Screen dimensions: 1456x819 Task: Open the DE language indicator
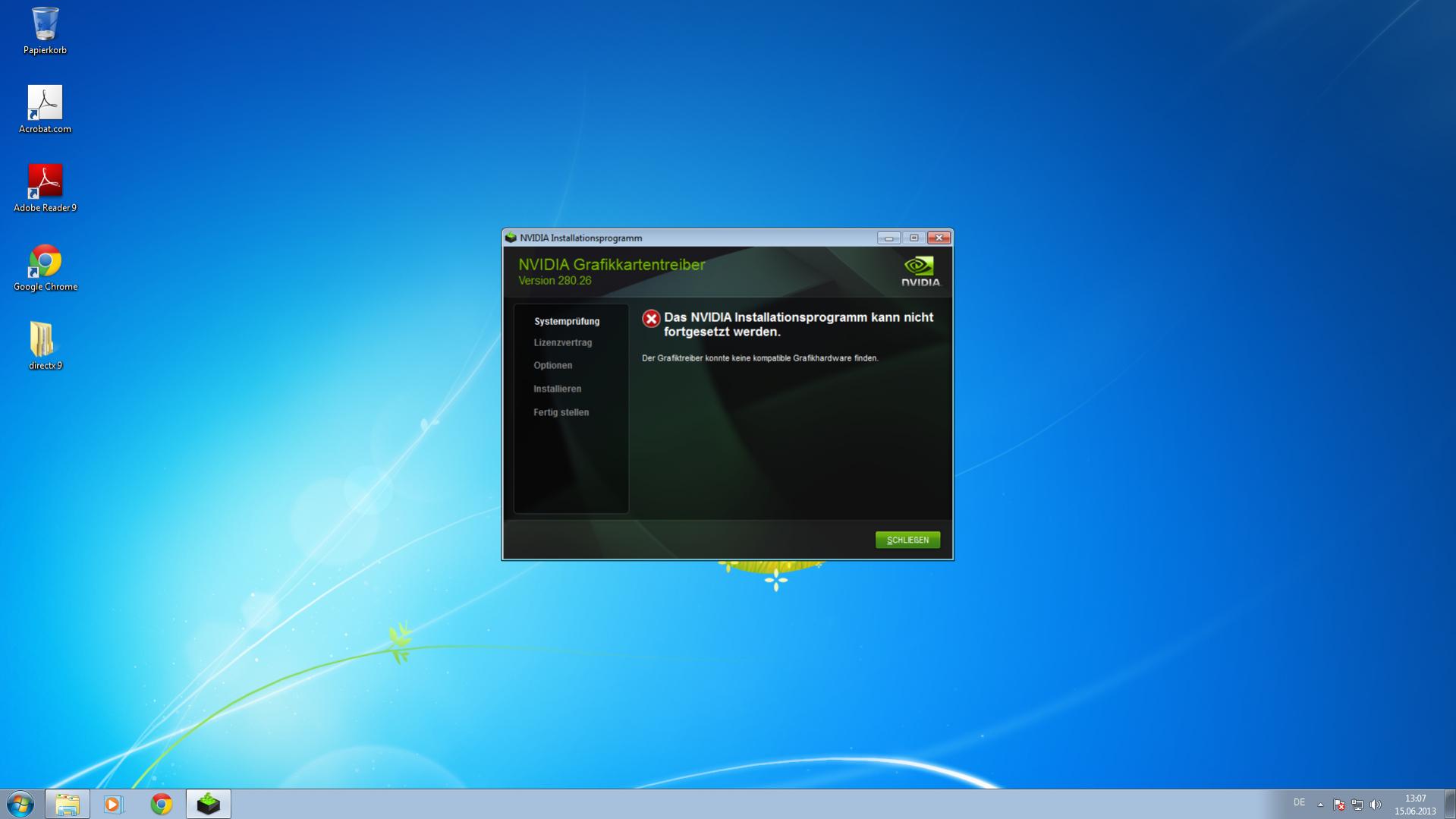pyautogui.click(x=1299, y=803)
